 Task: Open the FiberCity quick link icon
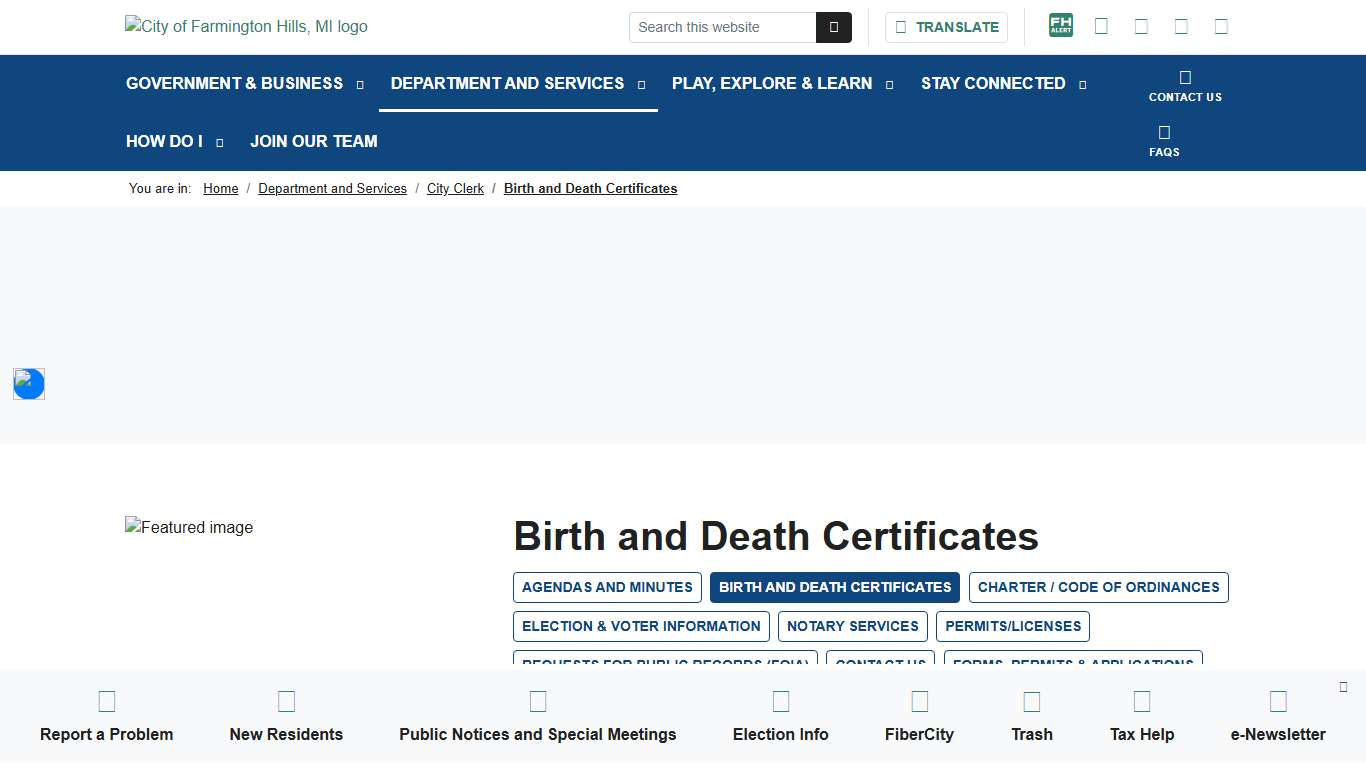[919, 700]
